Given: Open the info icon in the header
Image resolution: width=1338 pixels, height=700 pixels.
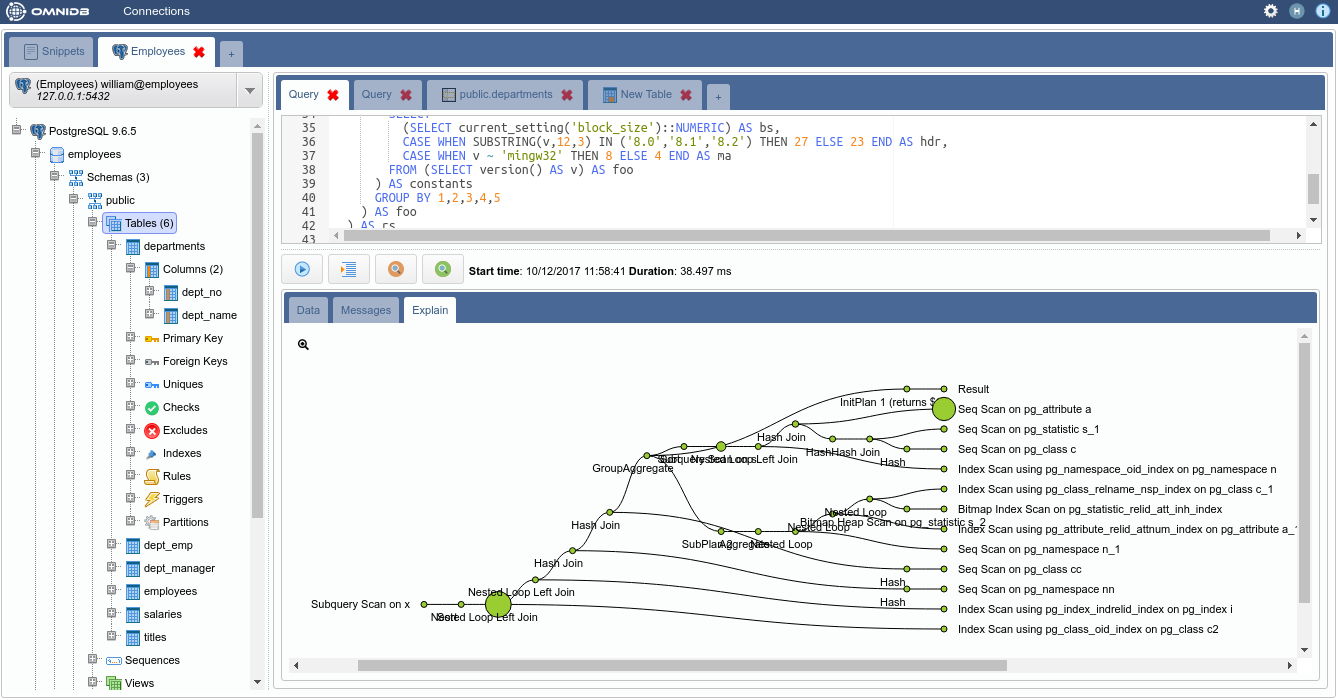Looking at the screenshot, I should tap(1322, 11).
